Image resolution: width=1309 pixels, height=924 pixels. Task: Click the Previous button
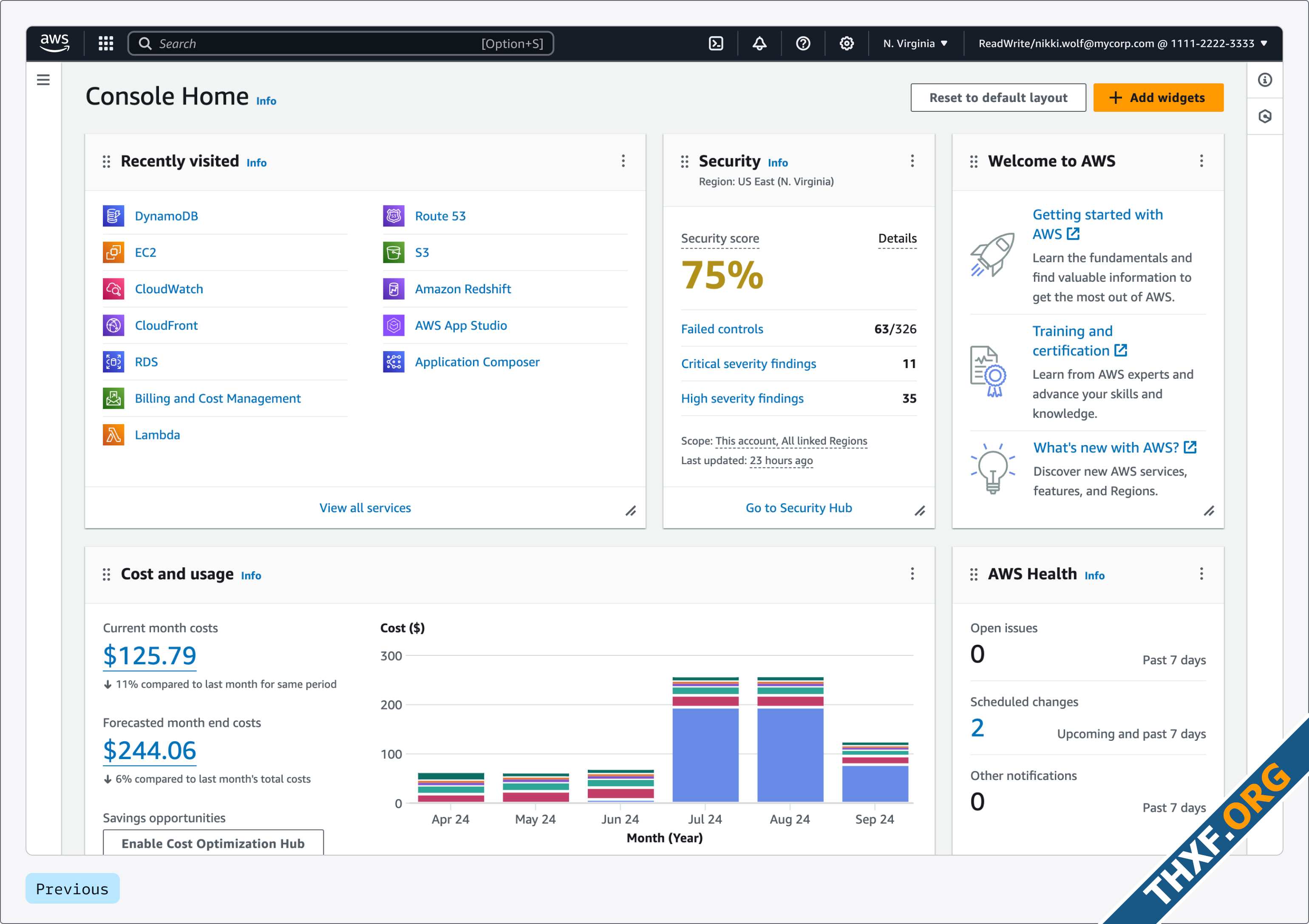pyautogui.click(x=72, y=888)
